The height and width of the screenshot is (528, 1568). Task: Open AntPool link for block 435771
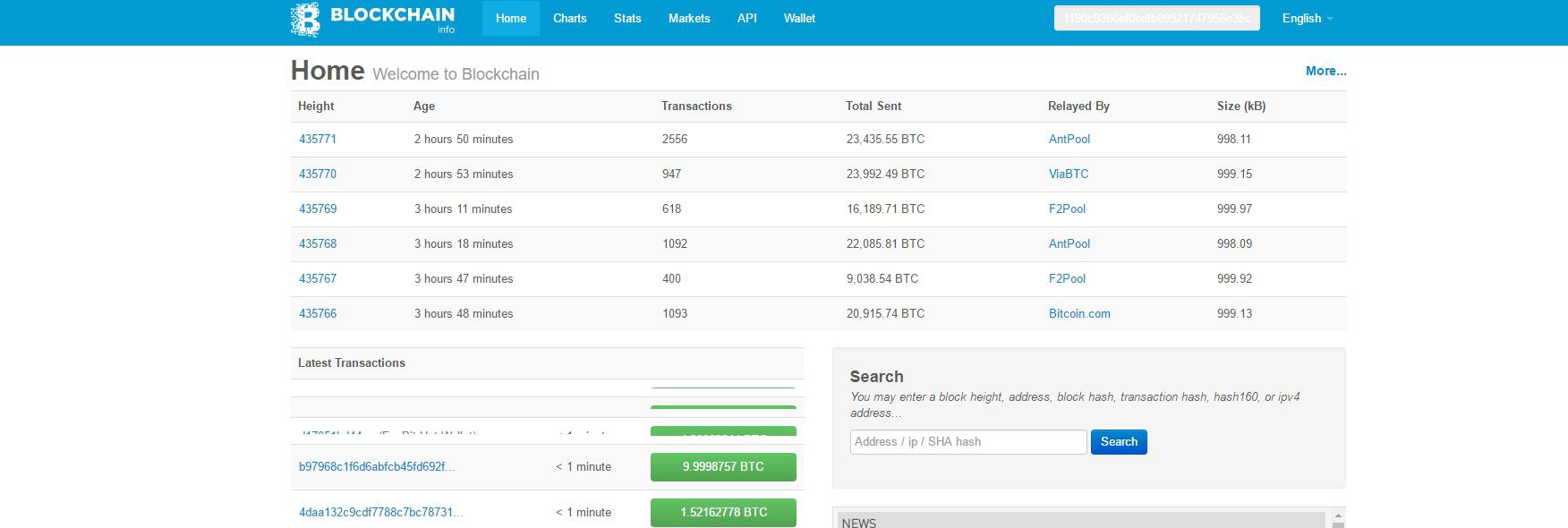tap(1069, 139)
